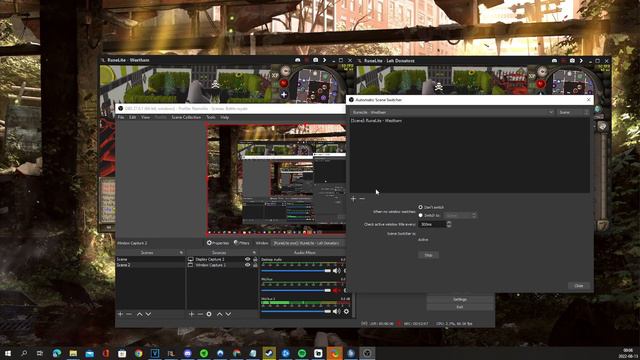
Task: Open Switch to scene dropdown
Action: [x=460, y=216]
